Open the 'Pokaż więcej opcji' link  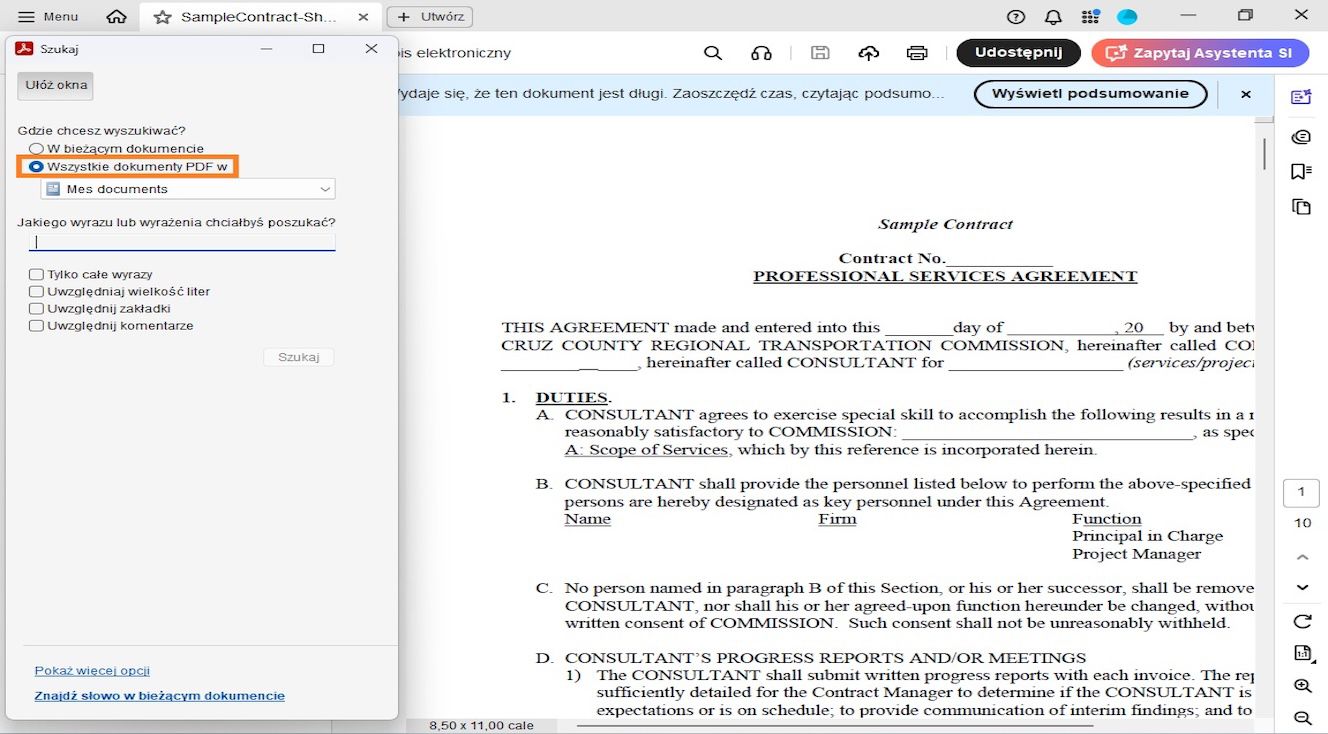tap(92, 670)
